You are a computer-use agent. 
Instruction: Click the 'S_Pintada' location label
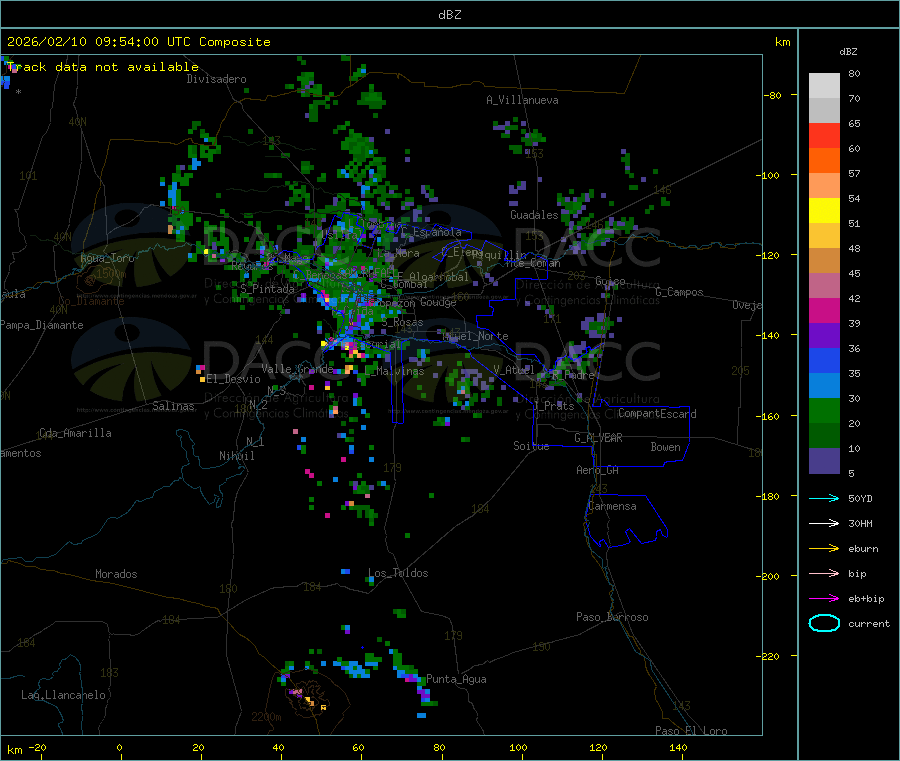(x=267, y=289)
